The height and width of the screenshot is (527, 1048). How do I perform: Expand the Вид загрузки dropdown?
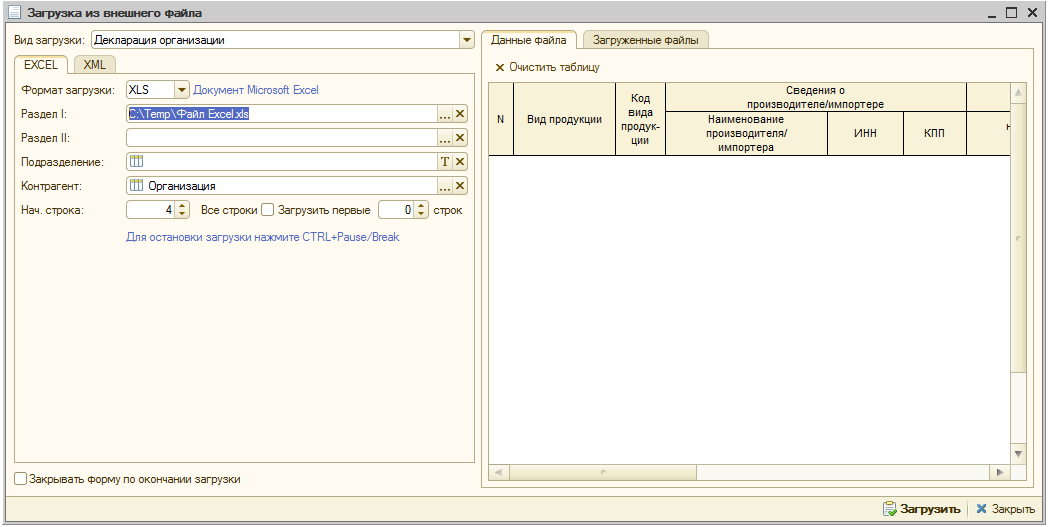[x=467, y=40]
